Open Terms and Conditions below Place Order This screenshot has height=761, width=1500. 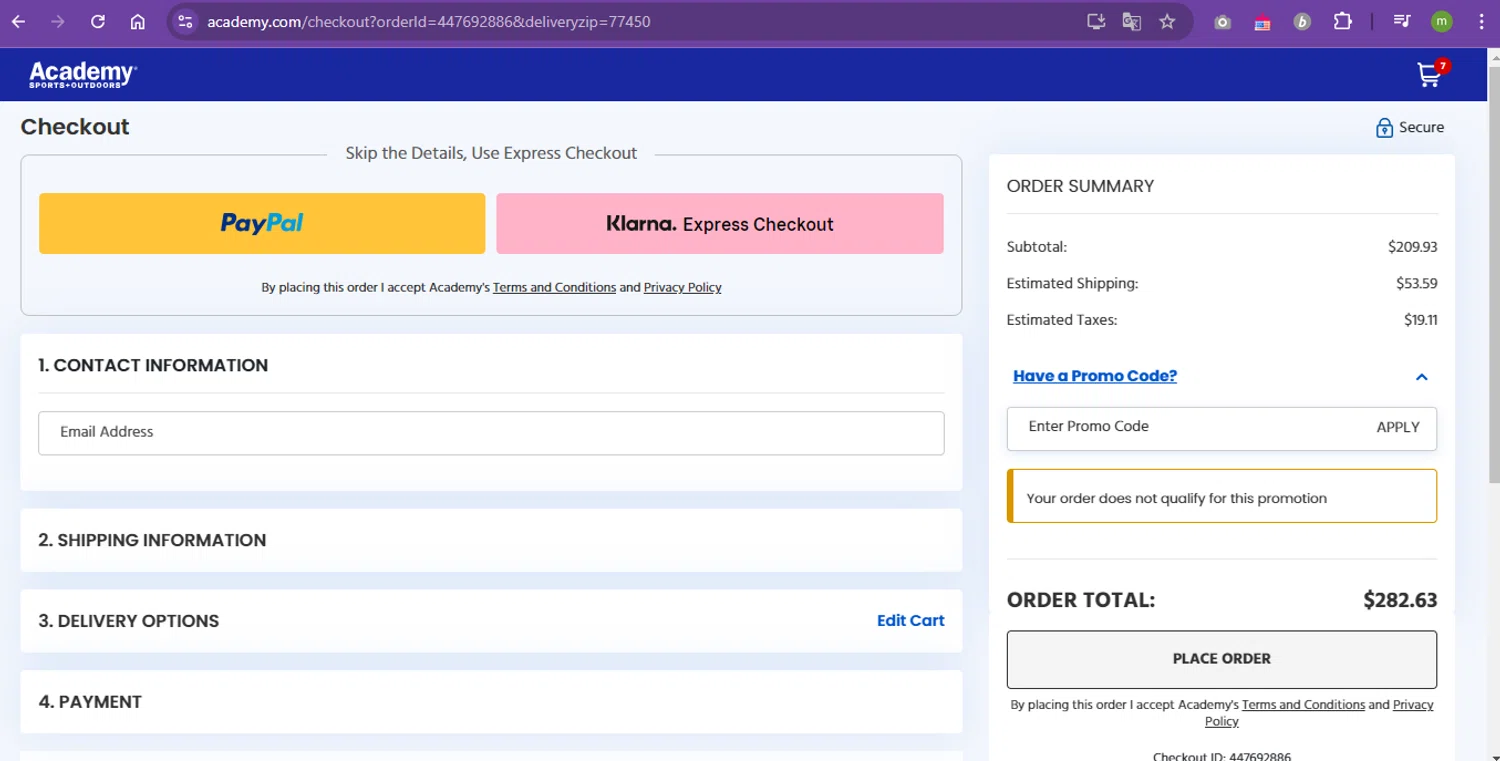click(x=1303, y=705)
